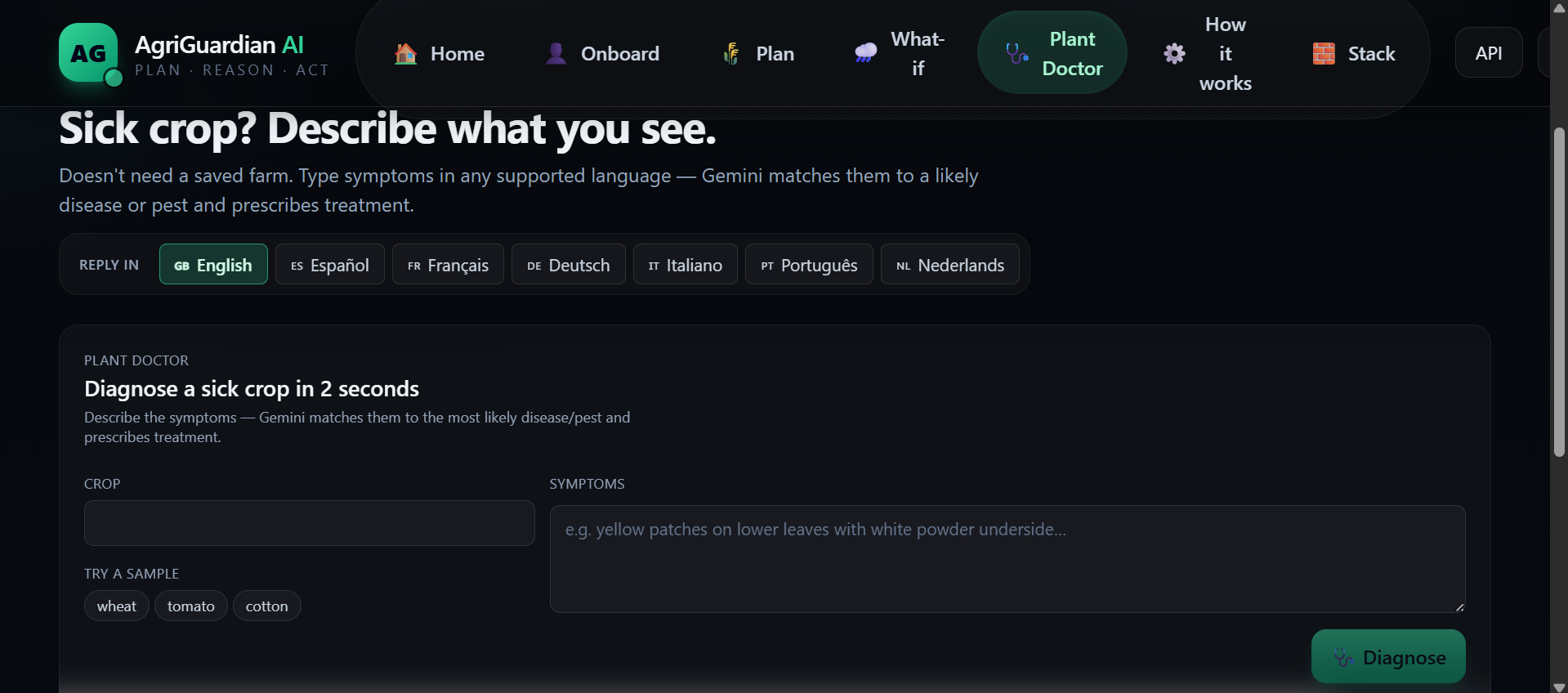This screenshot has height=693, width=1568.
Task: Click the page vertical scrollbar thumb
Action: [x=1559, y=292]
